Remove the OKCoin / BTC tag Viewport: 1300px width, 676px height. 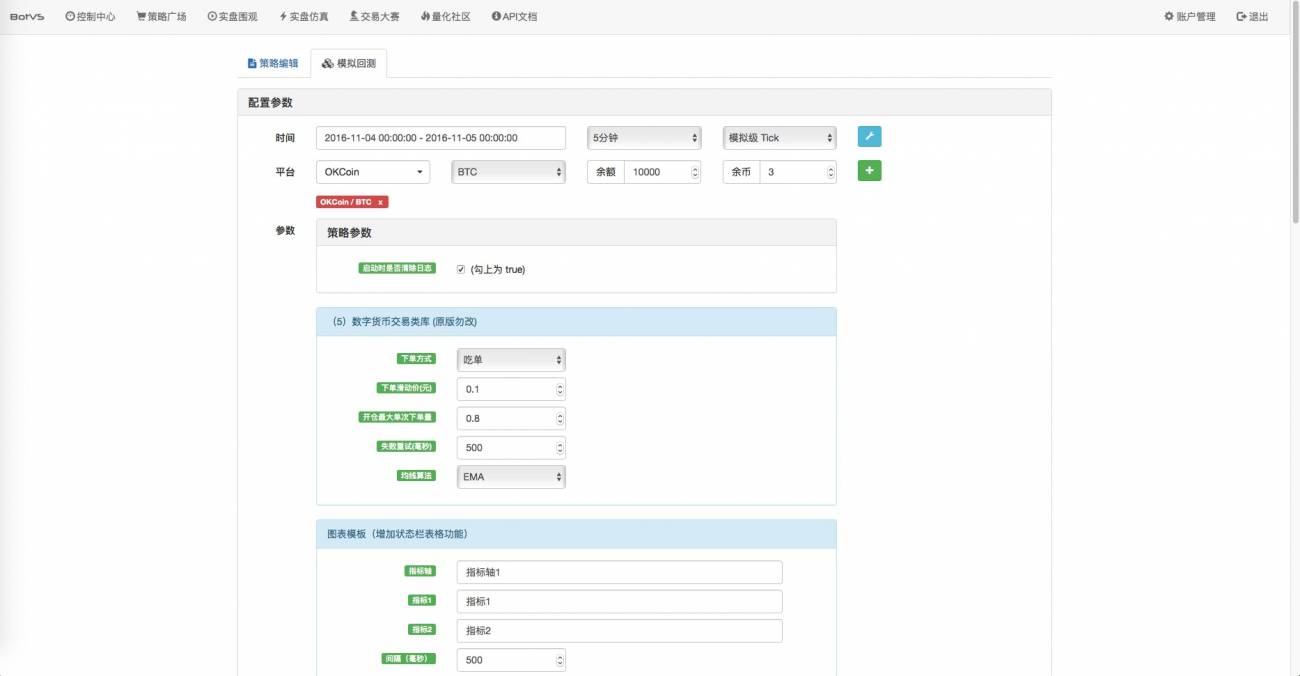click(x=380, y=202)
